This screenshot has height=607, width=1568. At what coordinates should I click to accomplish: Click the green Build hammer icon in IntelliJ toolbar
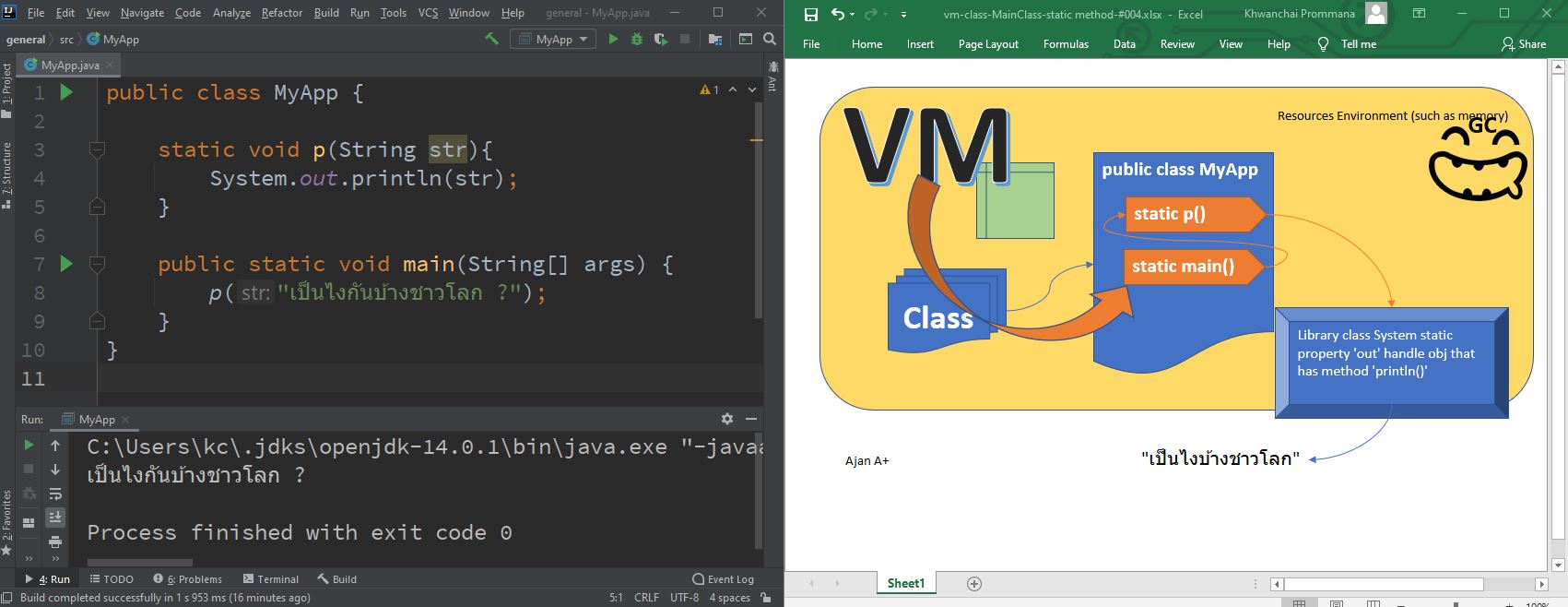point(491,39)
